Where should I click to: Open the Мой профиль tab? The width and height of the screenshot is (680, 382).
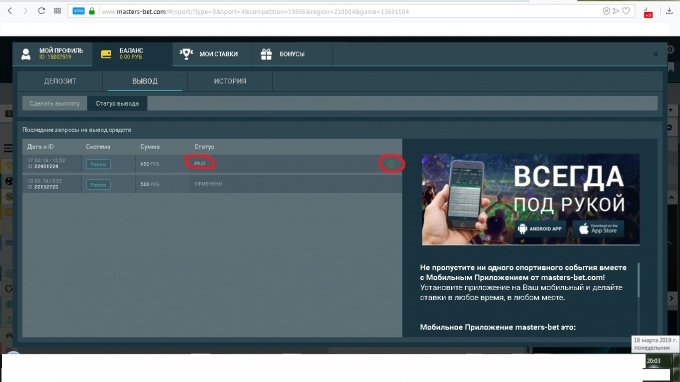point(52,54)
